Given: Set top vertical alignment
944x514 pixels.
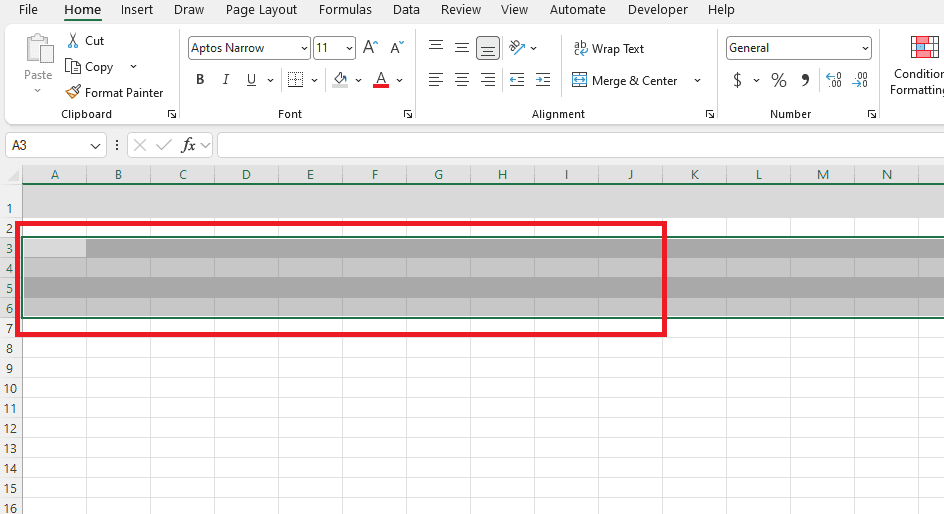Looking at the screenshot, I should (x=436, y=46).
